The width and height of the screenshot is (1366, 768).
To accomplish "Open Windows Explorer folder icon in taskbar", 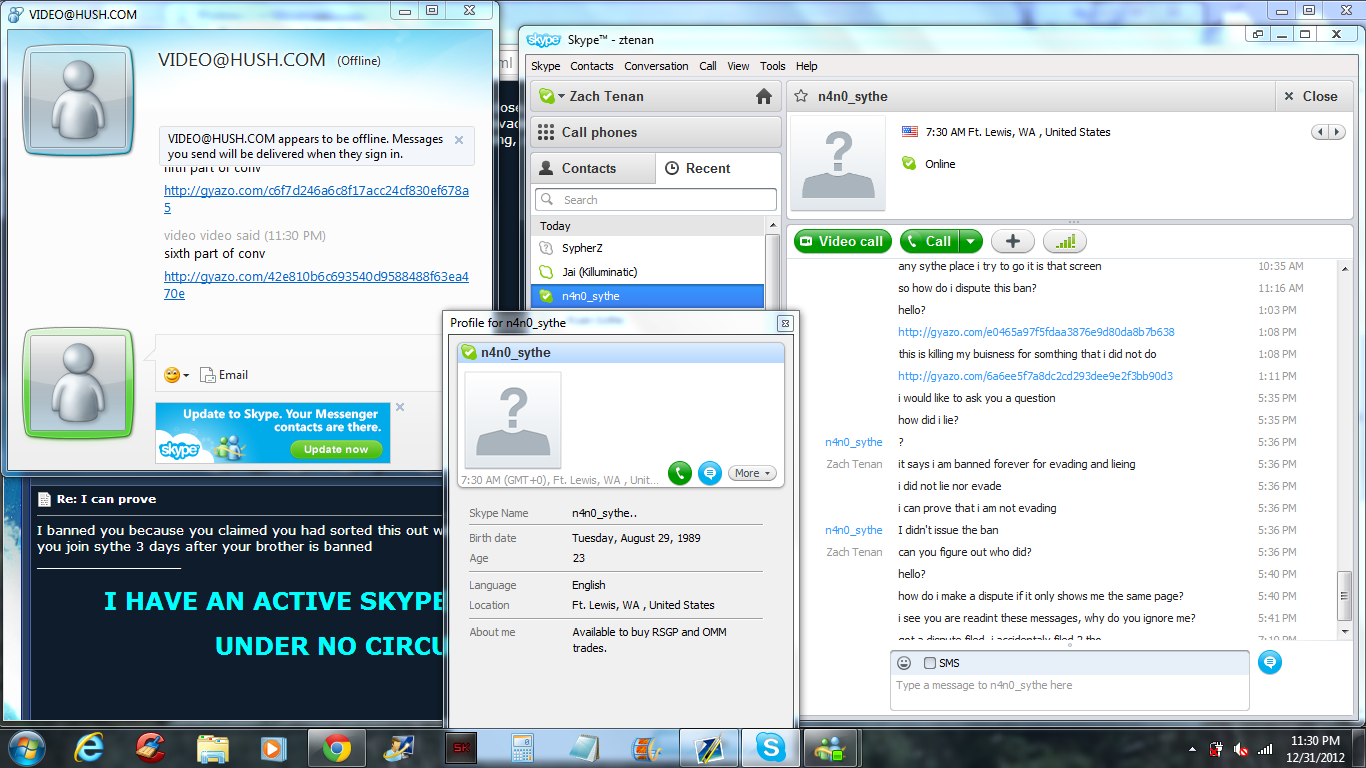I will tap(212, 747).
